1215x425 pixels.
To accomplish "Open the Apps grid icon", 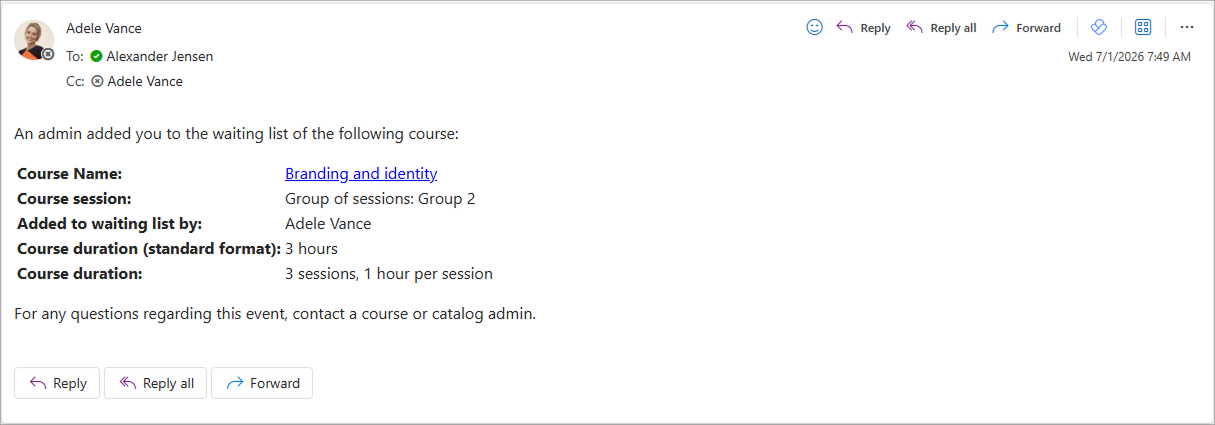I will 1143,28.
